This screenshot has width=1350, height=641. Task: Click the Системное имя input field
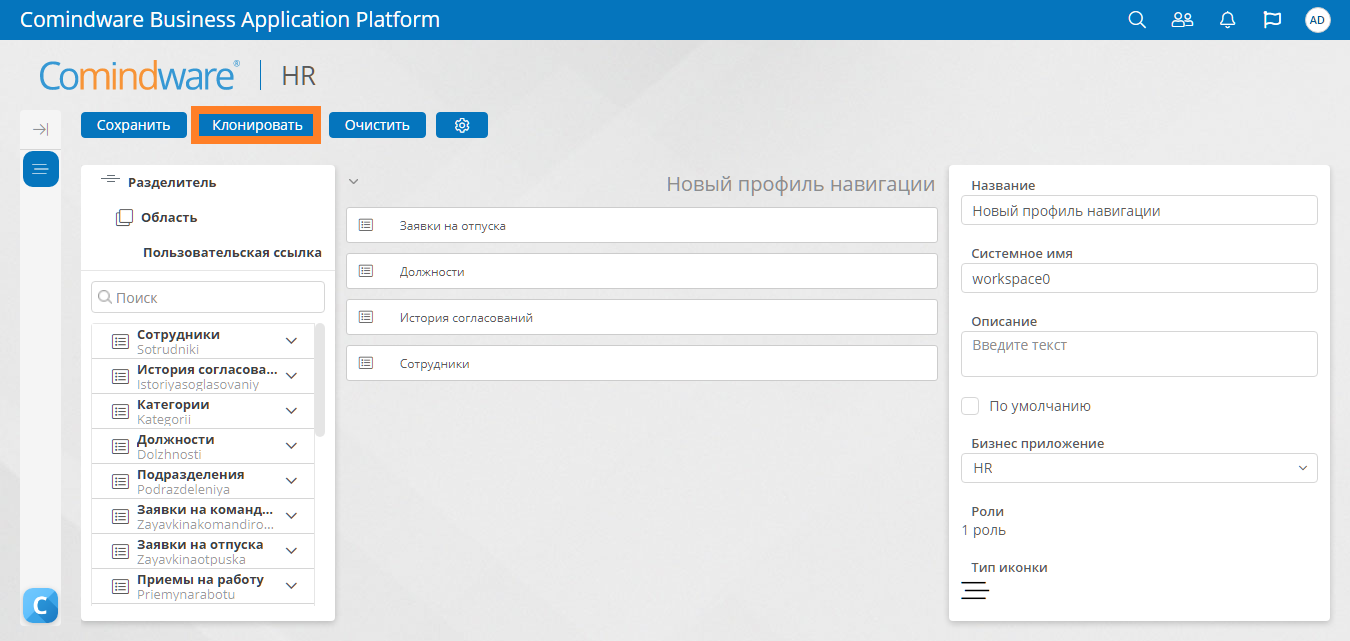click(1139, 278)
